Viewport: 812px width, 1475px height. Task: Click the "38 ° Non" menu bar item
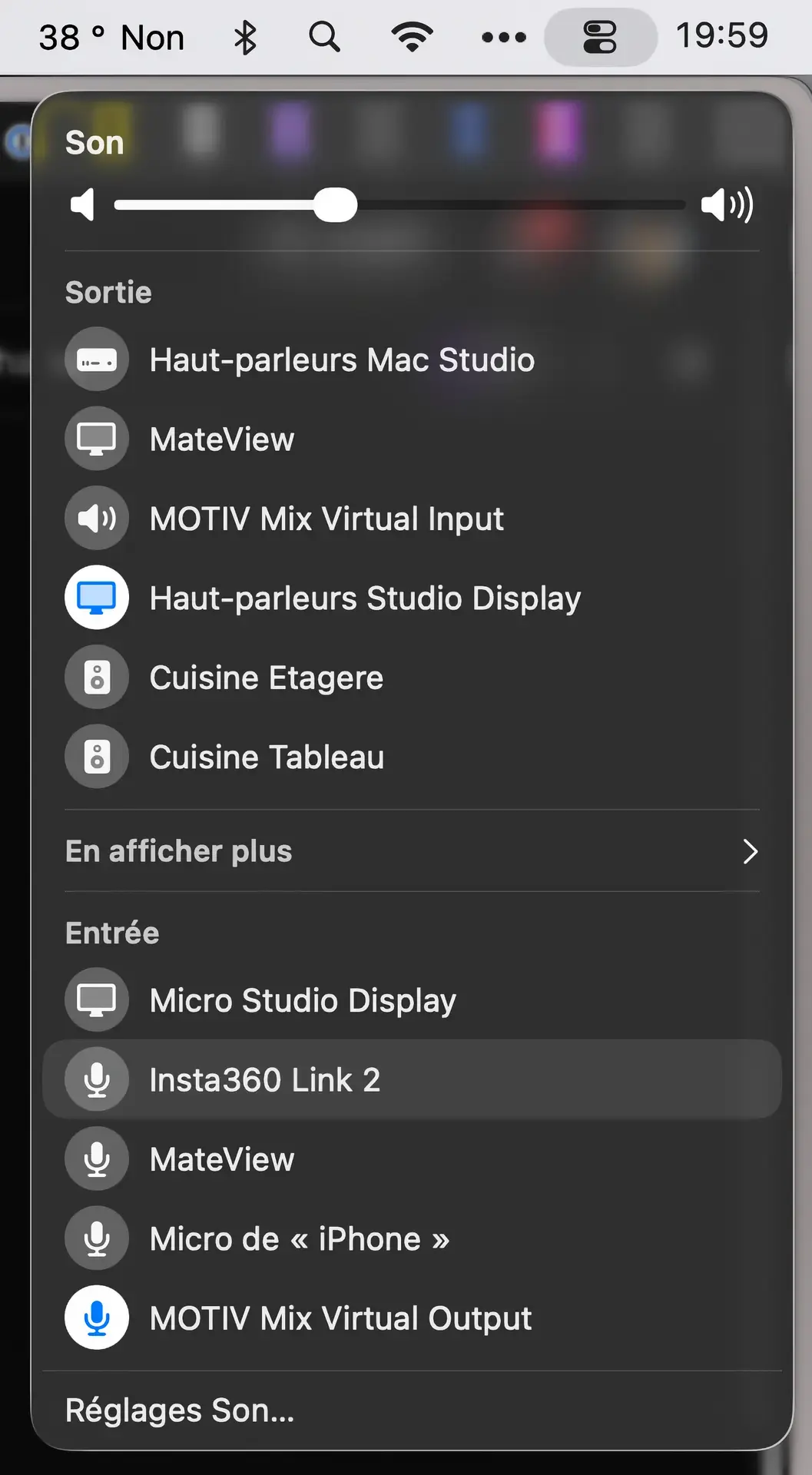click(111, 38)
